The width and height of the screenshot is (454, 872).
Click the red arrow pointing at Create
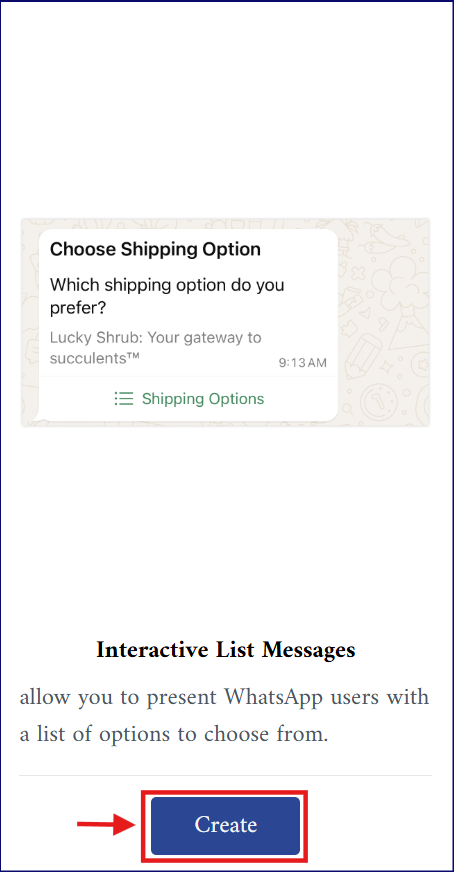(107, 824)
